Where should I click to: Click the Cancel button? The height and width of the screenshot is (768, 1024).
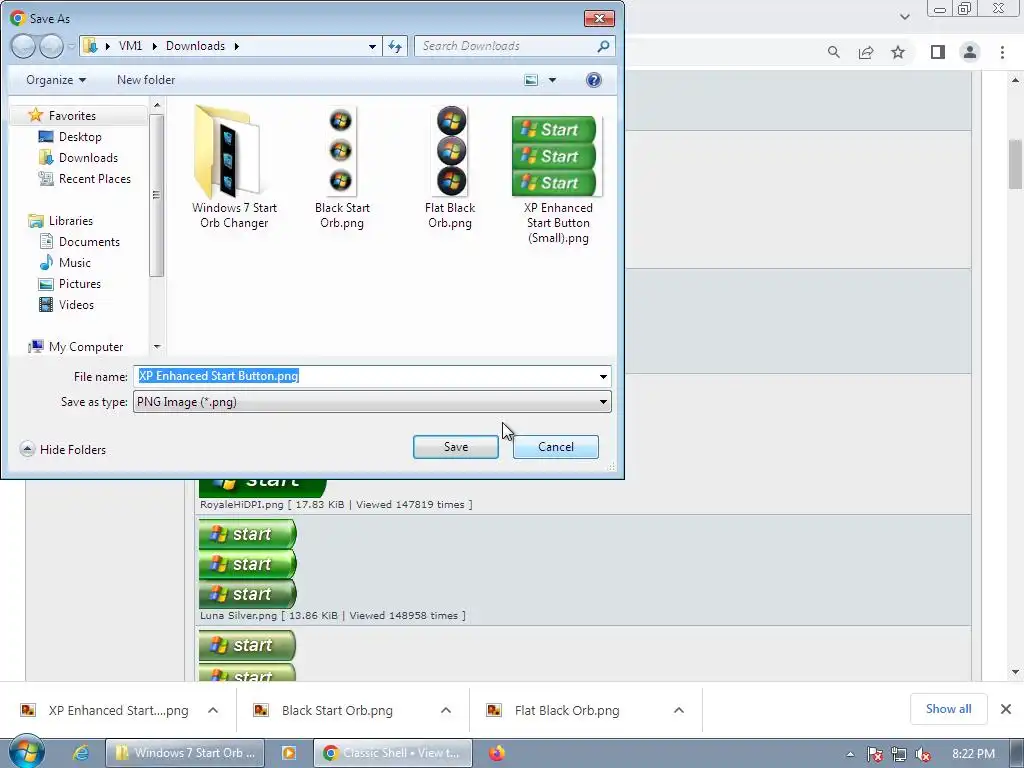click(556, 447)
